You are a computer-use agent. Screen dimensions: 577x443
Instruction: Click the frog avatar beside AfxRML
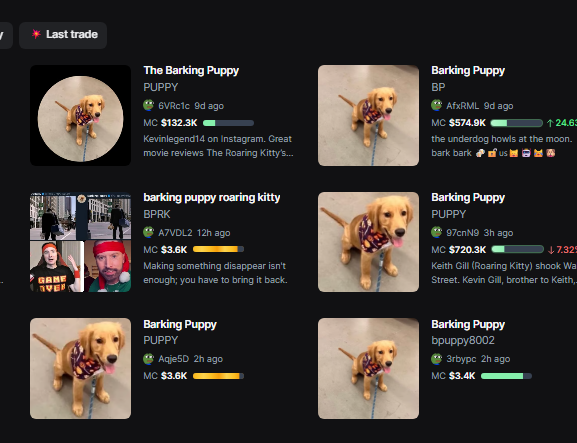pos(437,106)
